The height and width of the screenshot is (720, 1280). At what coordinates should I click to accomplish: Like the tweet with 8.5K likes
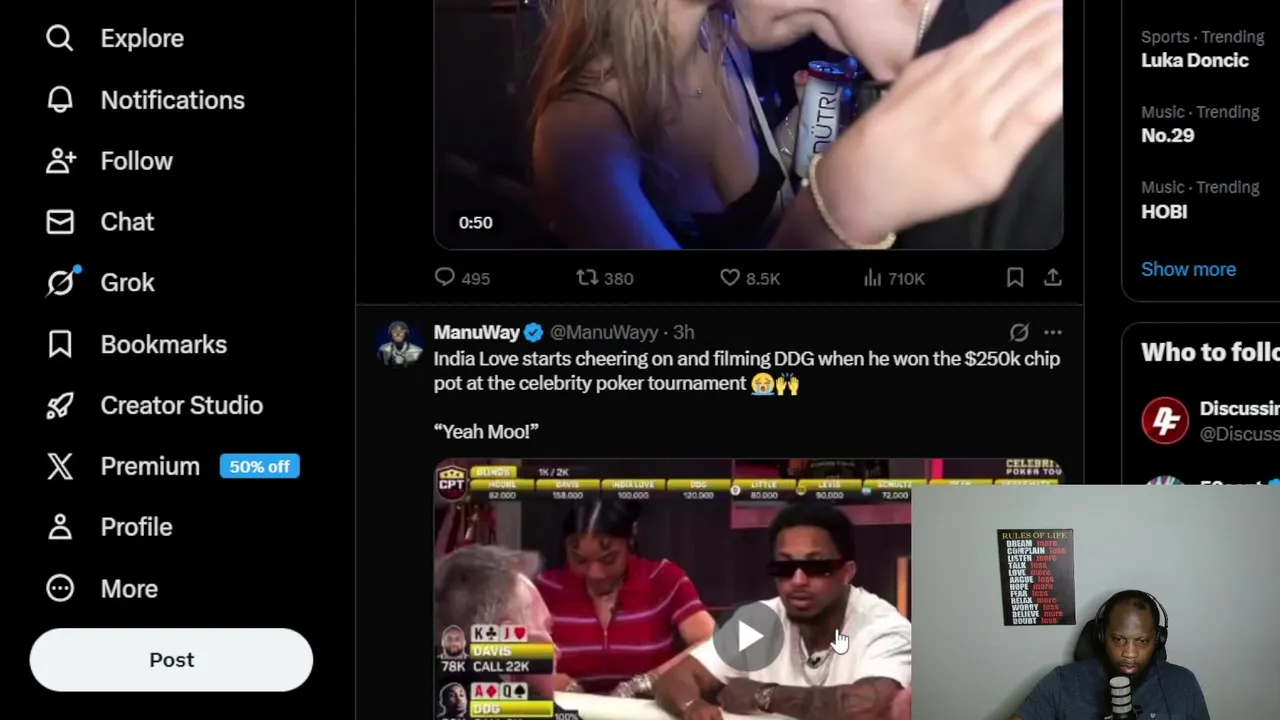[x=730, y=277]
